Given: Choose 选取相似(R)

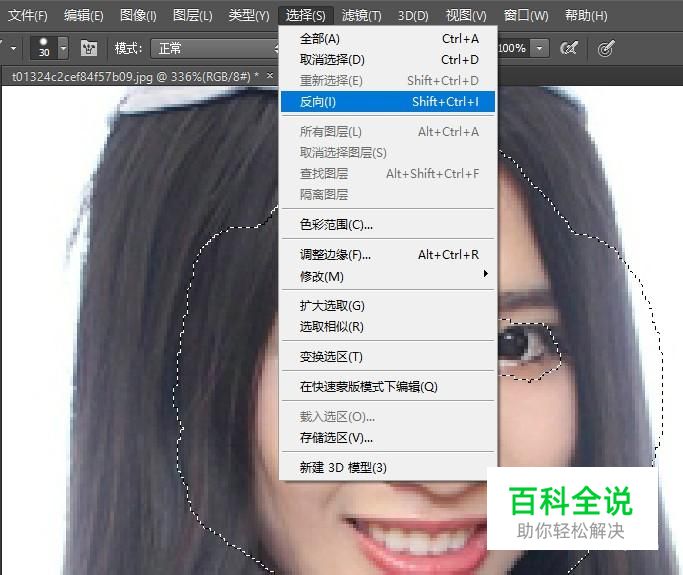Looking at the screenshot, I should 388,327.
